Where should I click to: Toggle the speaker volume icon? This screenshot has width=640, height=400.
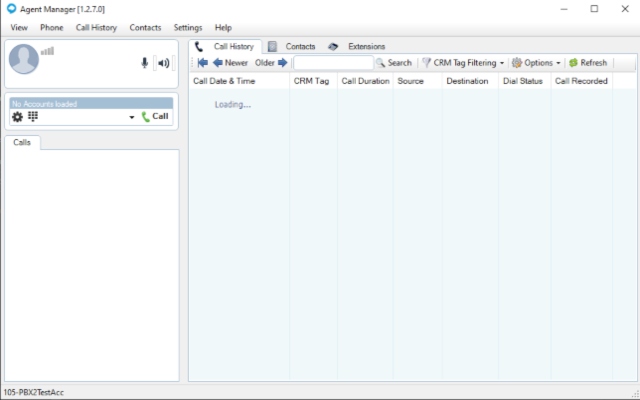click(x=164, y=62)
